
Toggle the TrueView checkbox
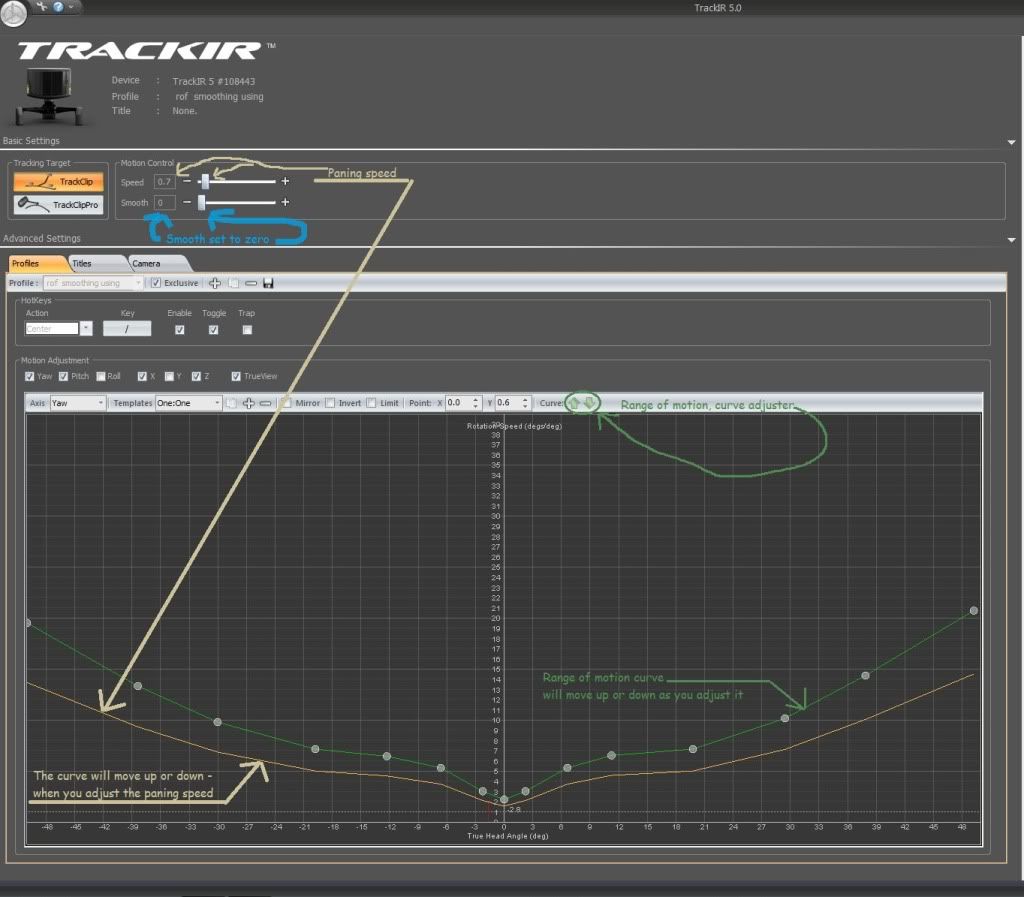tap(236, 376)
